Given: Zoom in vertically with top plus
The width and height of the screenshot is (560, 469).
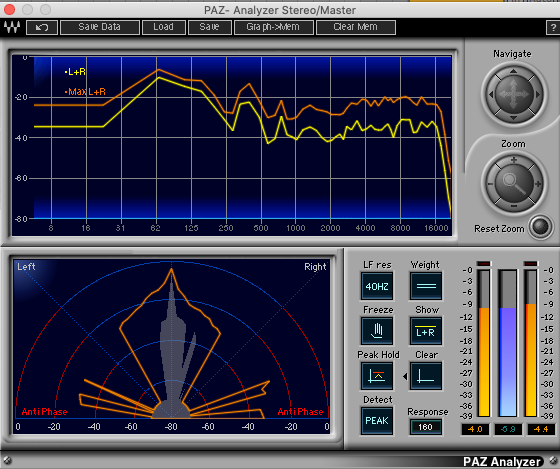Looking at the screenshot, I should (x=514, y=160).
